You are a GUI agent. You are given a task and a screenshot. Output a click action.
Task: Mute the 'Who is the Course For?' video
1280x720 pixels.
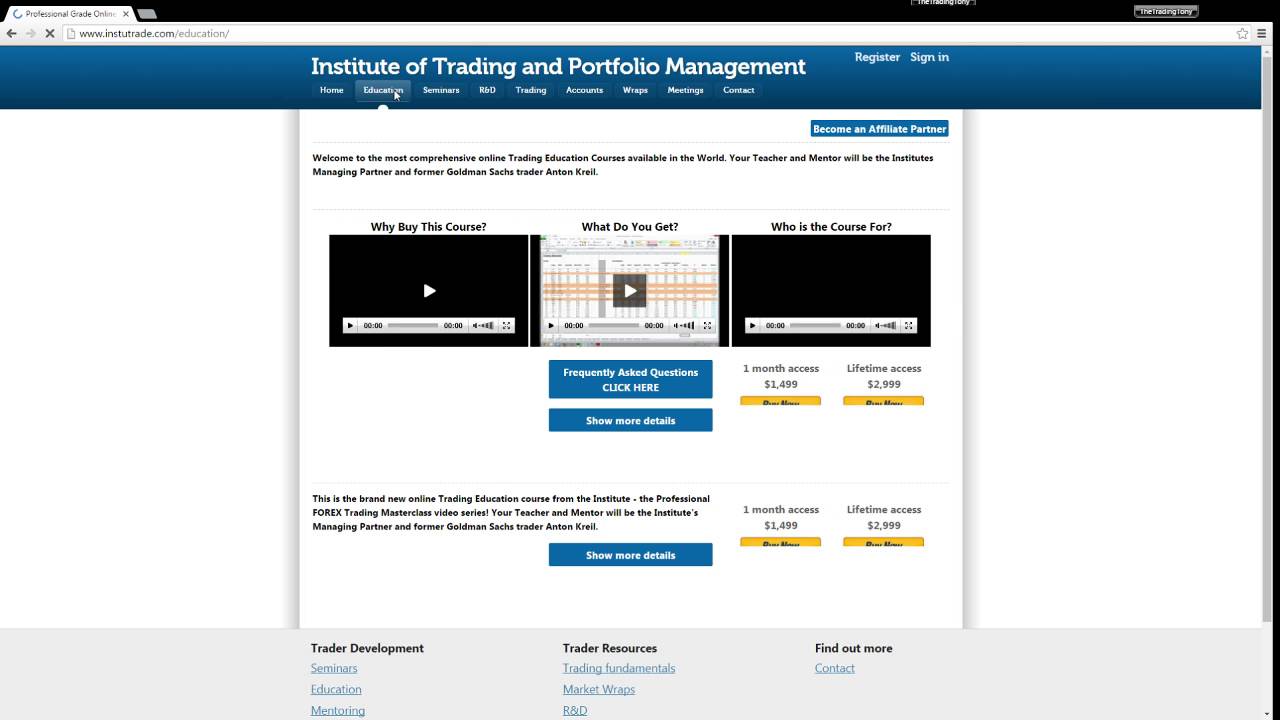(878, 325)
